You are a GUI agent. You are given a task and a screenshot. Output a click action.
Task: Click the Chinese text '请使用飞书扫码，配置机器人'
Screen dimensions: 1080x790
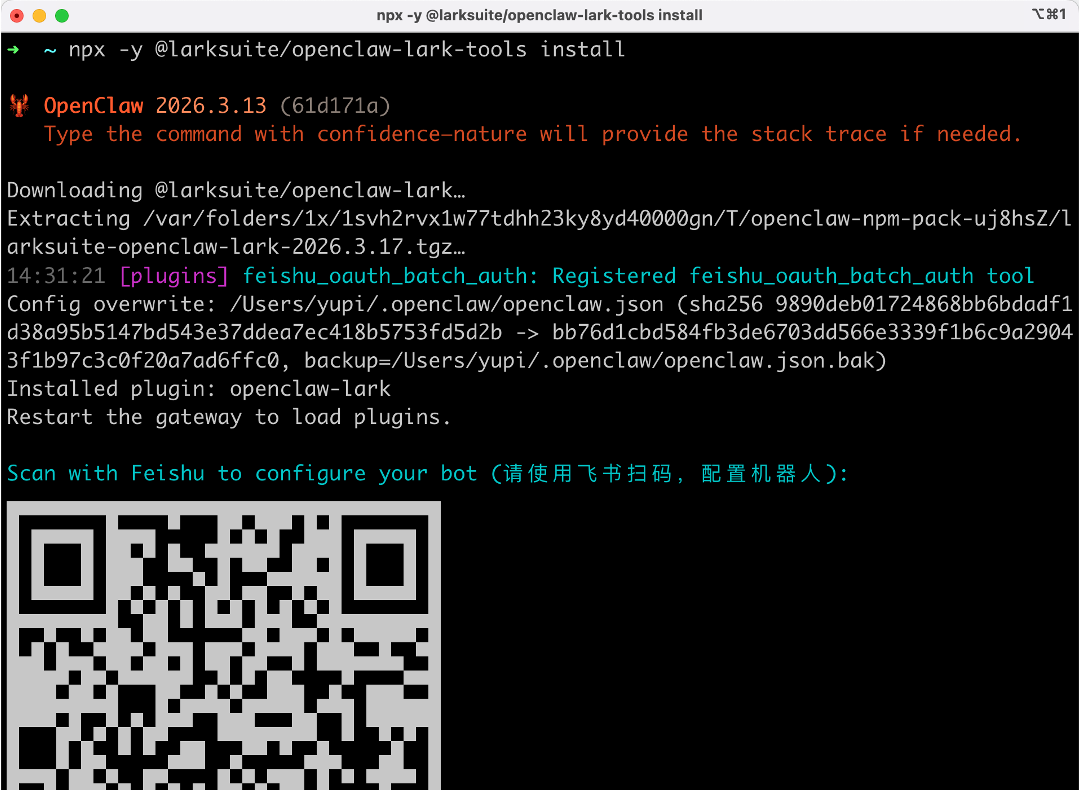(664, 473)
